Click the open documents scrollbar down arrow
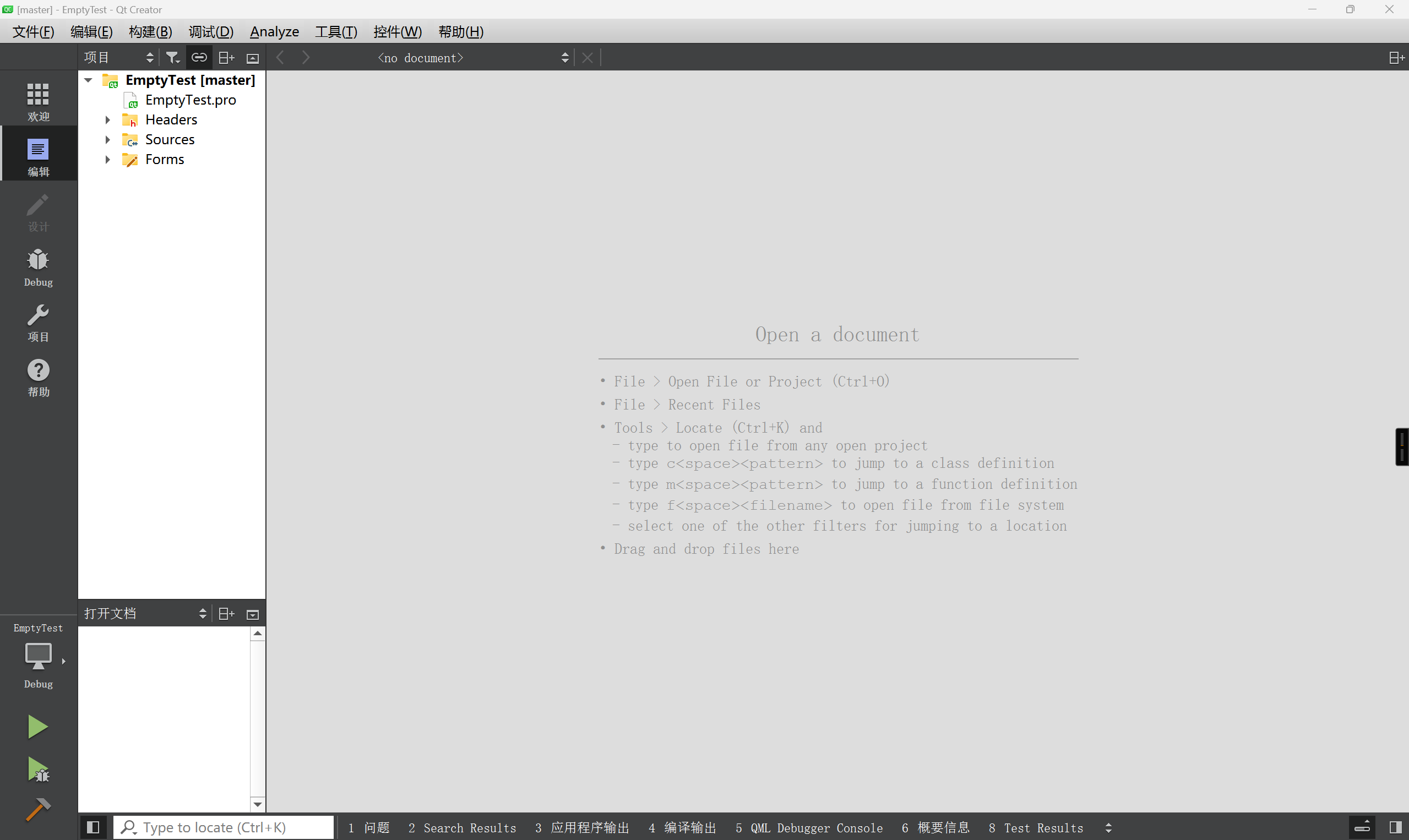The image size is (1409, 840). 258,804
